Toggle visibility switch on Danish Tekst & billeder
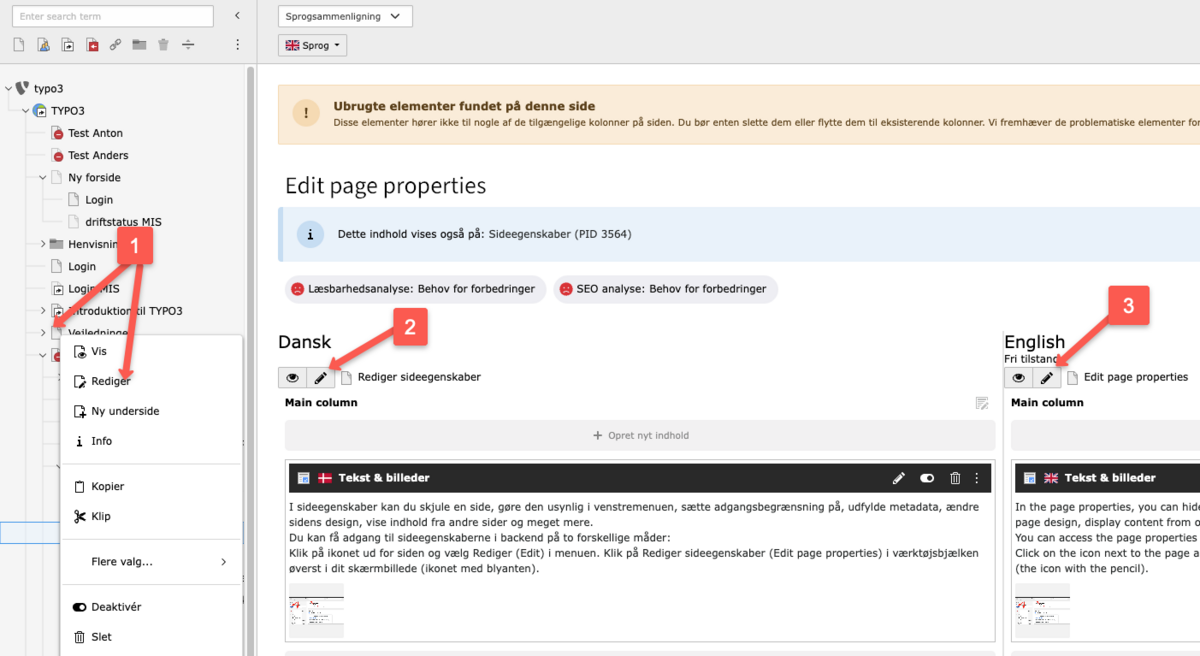Viewport: 1200px width, 656px height. [927, 478]
